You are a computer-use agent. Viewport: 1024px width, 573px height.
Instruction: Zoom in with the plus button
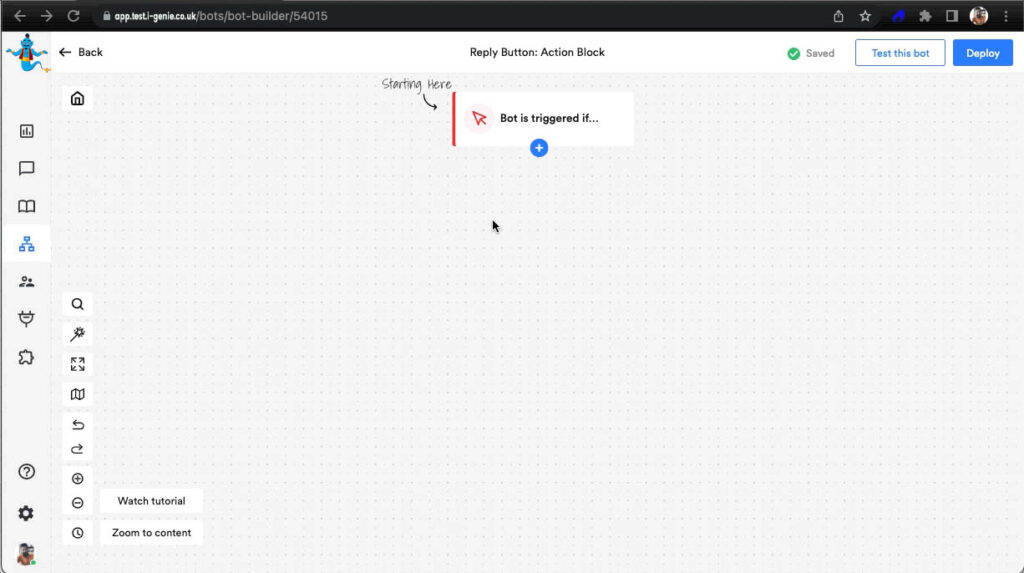point(77,479)
